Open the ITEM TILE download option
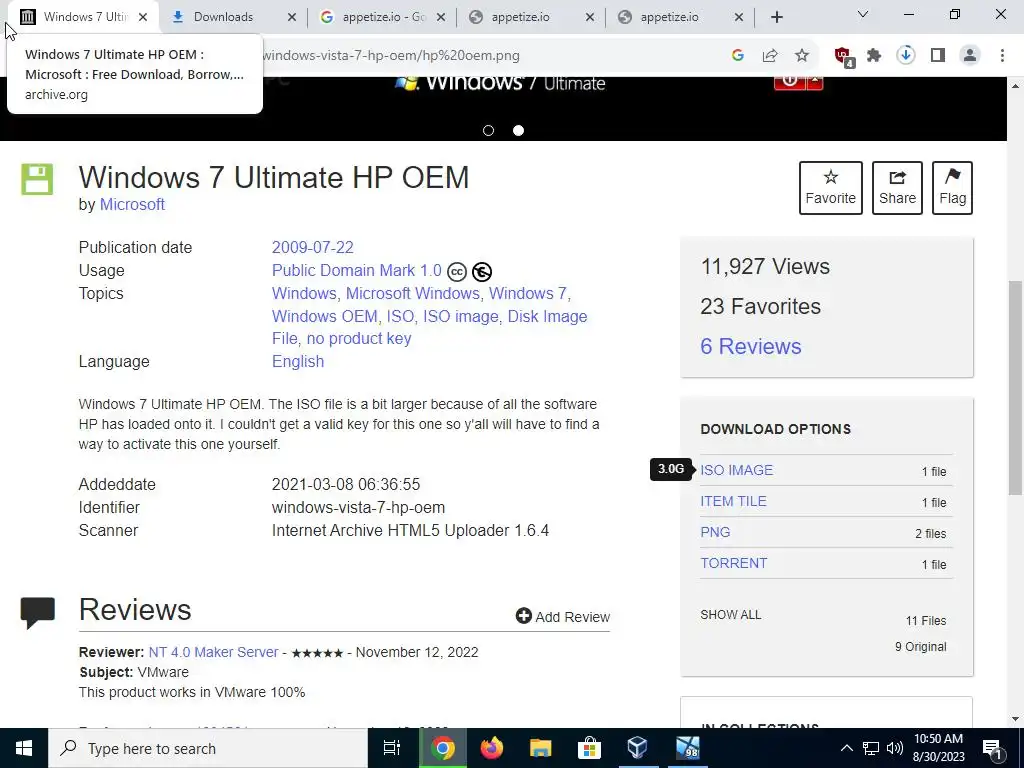 (x=733, y=501)
